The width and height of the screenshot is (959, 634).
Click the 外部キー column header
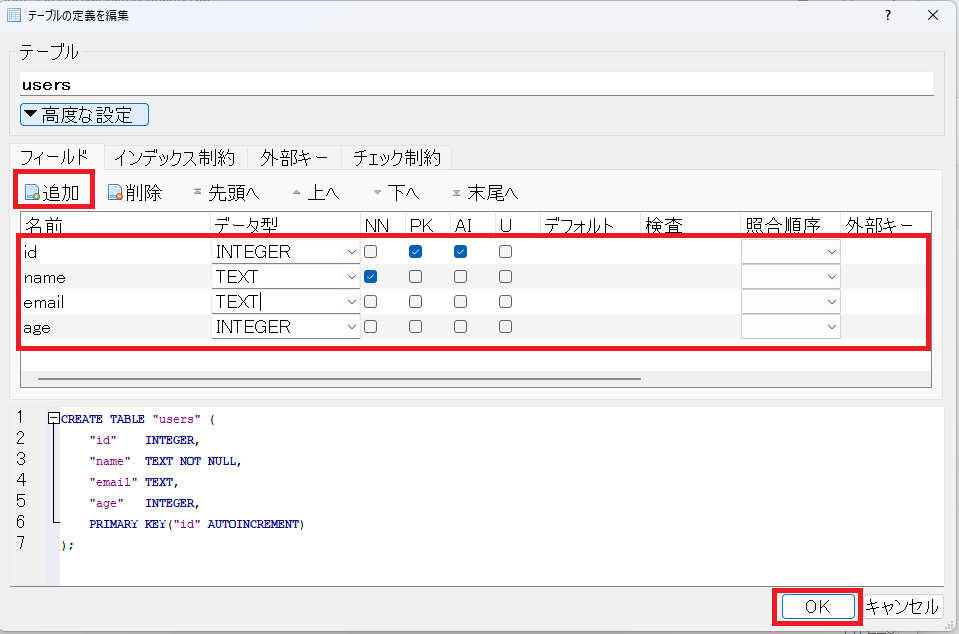(886, 225)
